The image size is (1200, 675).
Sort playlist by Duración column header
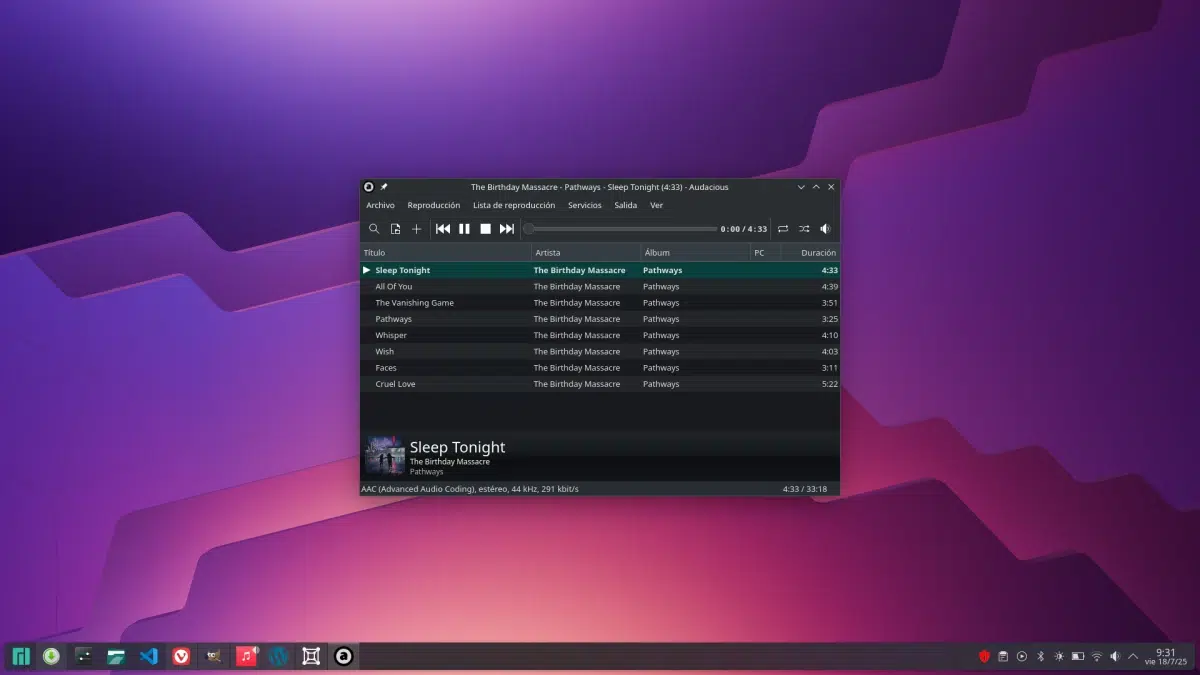817,253
